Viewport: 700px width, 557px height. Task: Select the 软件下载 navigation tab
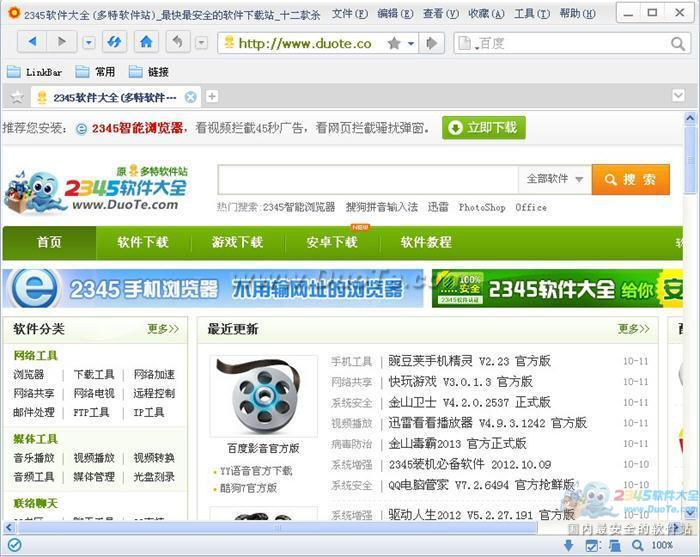[x=143, y=242]
